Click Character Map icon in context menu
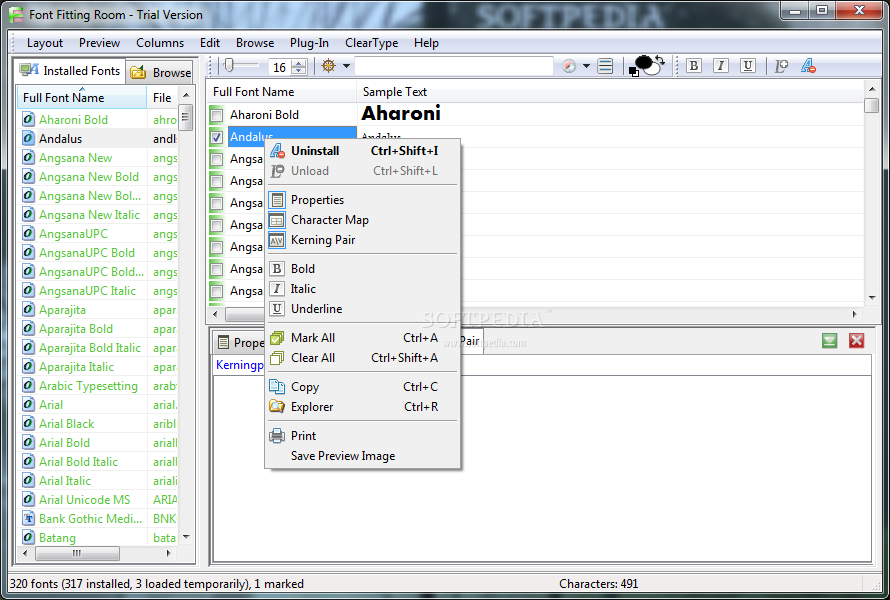 coord(277,220)
